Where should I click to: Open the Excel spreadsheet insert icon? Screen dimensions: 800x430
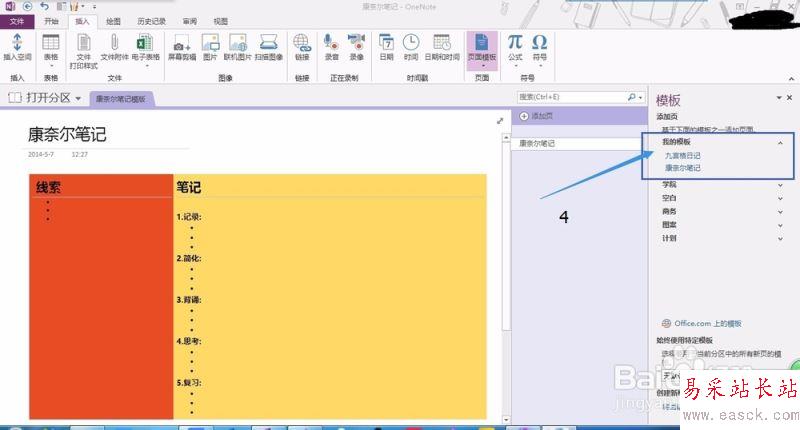click(145, 48)
